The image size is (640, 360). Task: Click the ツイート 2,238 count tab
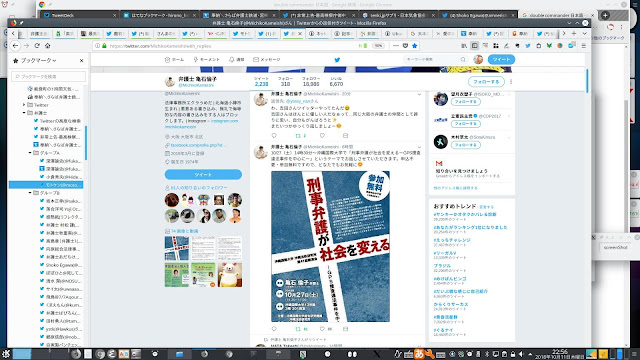(261, 82)
